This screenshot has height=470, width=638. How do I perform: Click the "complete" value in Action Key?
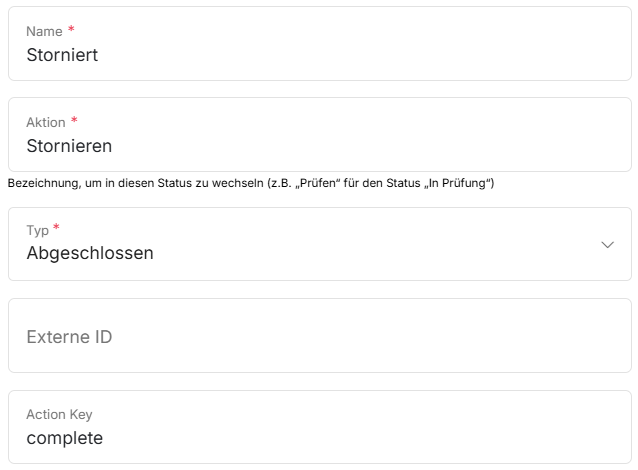tap(64, 438)
